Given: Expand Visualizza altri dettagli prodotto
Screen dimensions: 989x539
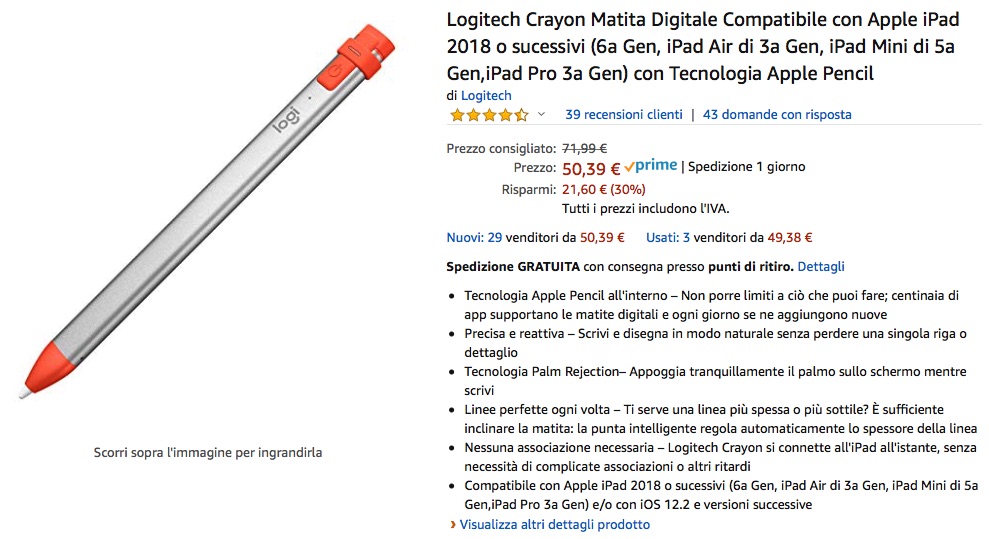Looking at the screenshot, I should [554, 524].
